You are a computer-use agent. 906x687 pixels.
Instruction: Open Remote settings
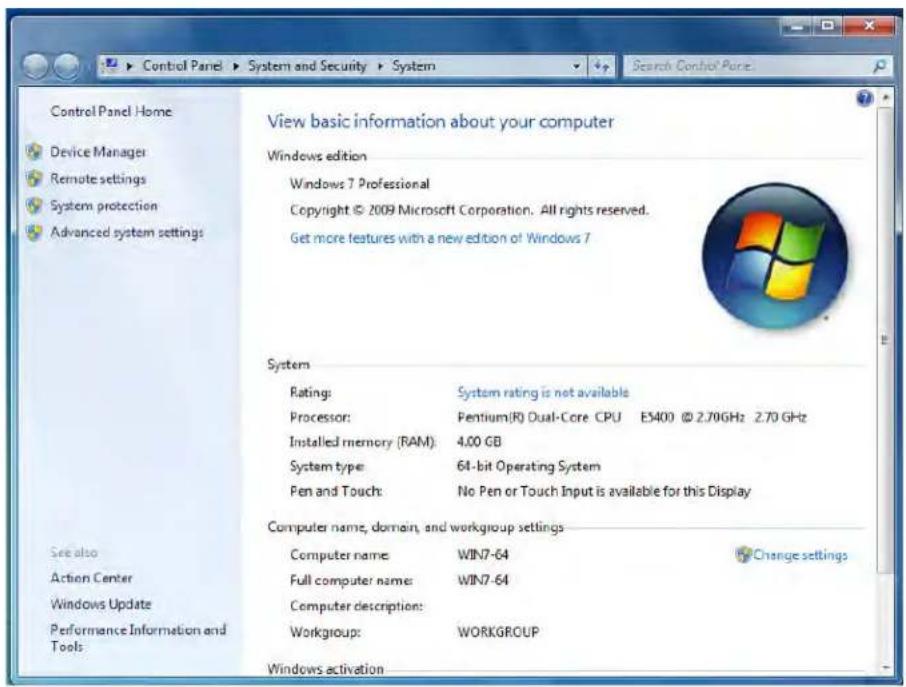(x=98, y=179)
